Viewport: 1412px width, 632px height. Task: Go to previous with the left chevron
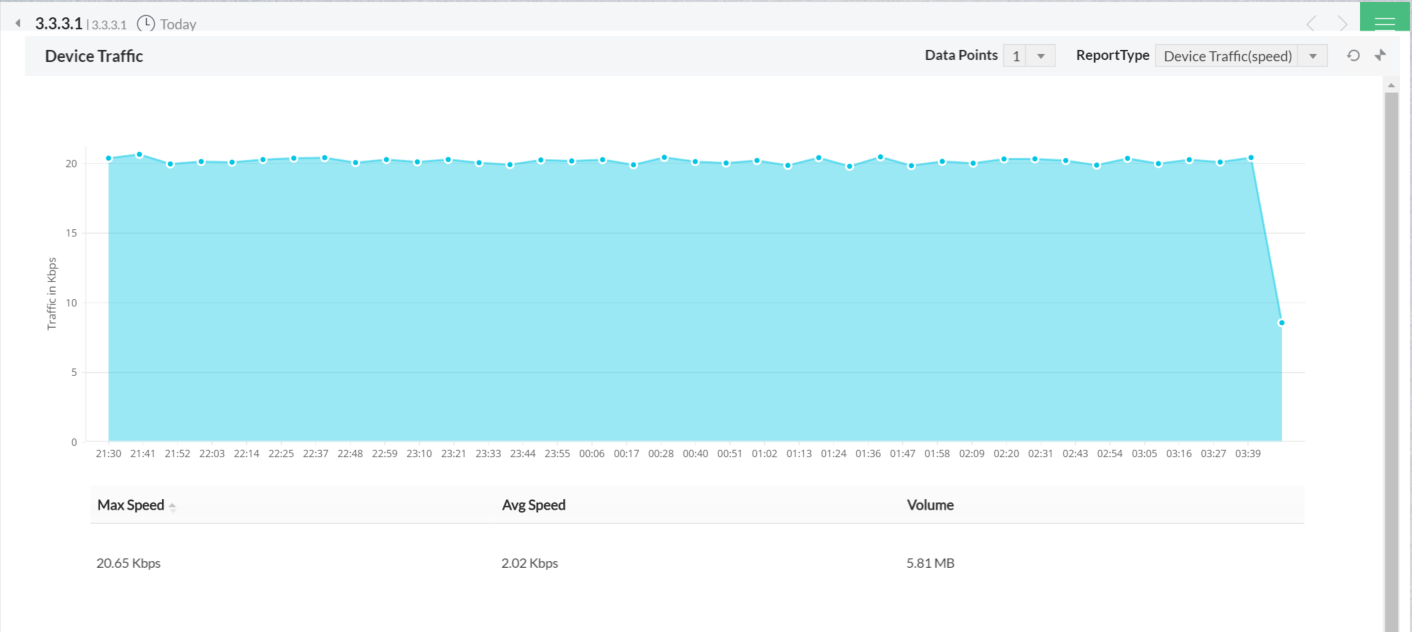point(1313,23)
